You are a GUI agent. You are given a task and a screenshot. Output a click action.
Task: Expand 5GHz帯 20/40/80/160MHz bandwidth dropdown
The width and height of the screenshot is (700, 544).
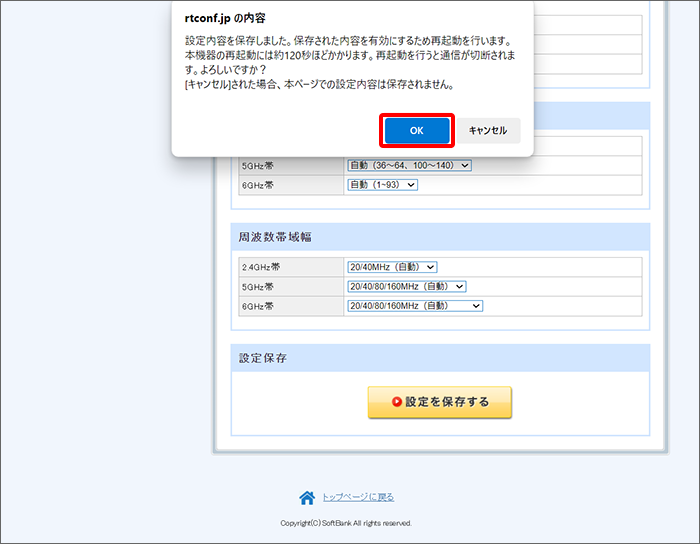point(406,286)
